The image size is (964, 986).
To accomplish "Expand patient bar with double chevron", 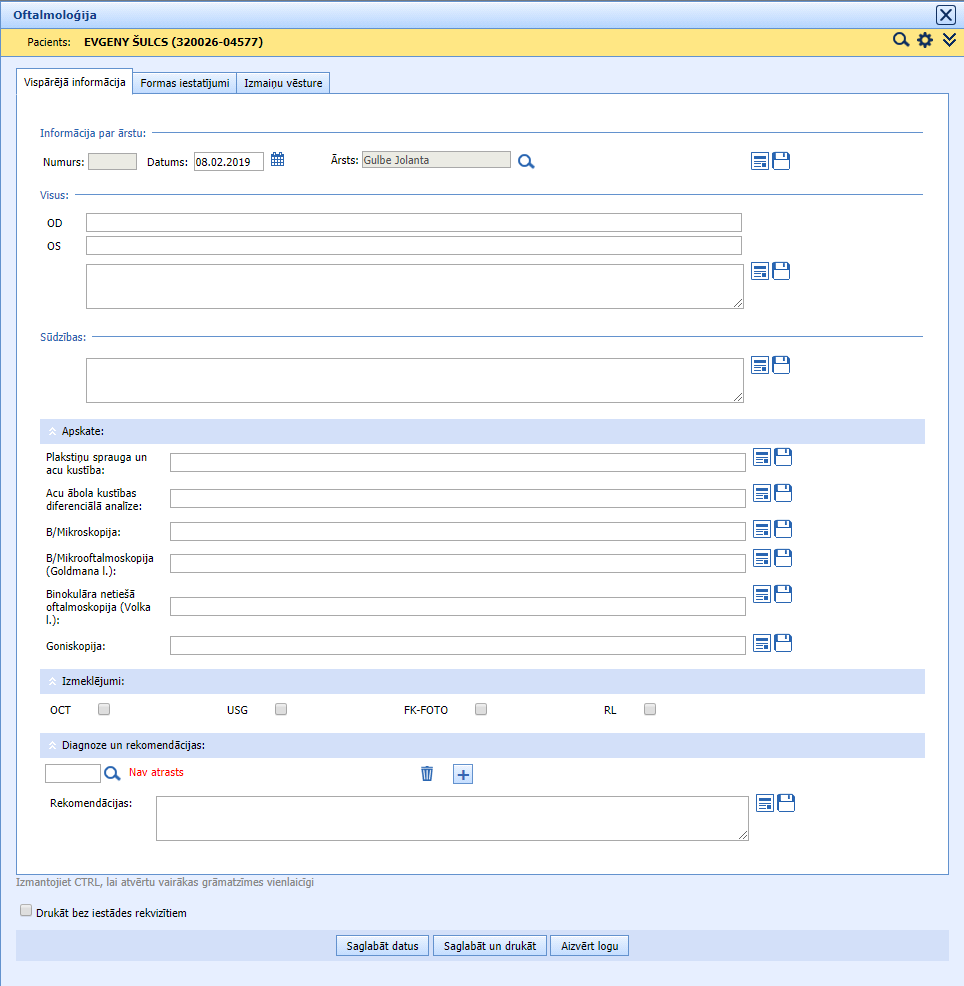I will pos(949,40).
